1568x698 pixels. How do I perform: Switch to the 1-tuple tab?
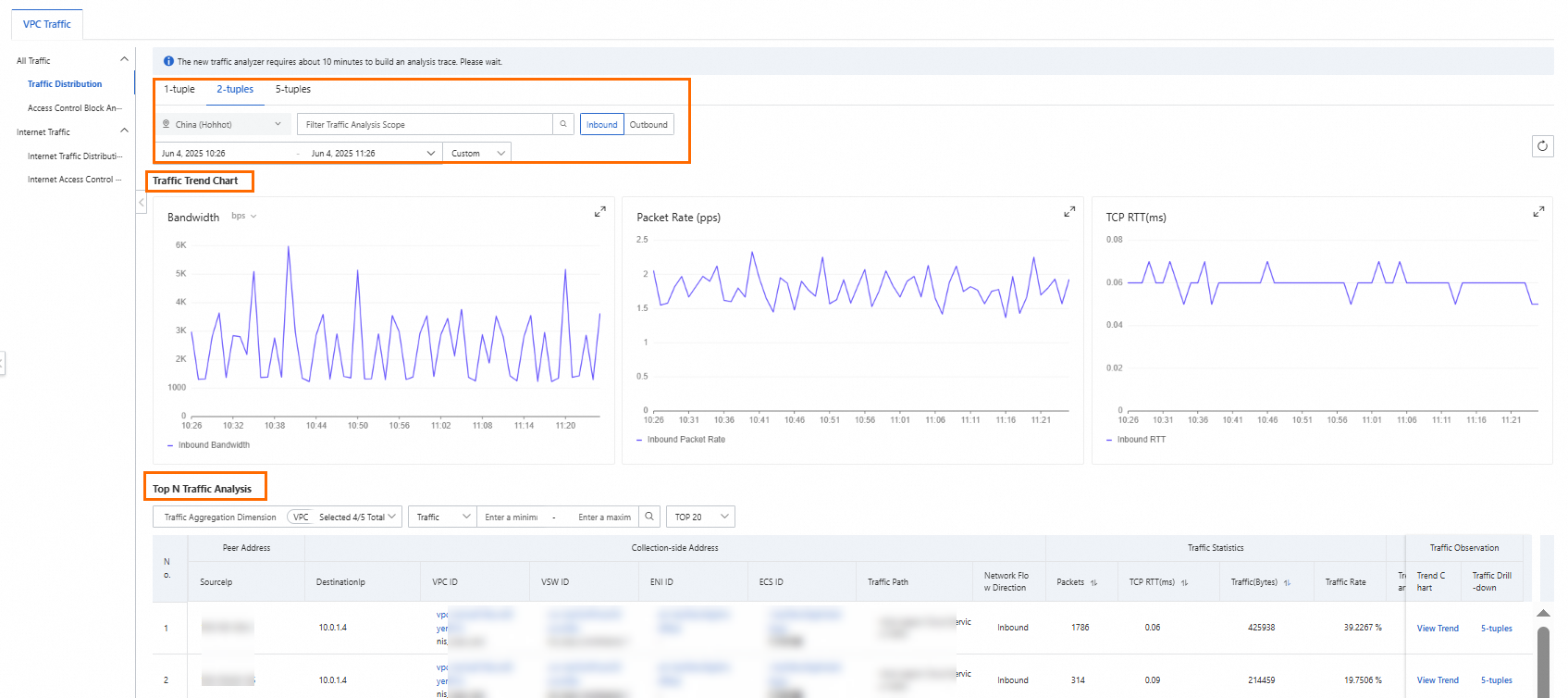179,90
